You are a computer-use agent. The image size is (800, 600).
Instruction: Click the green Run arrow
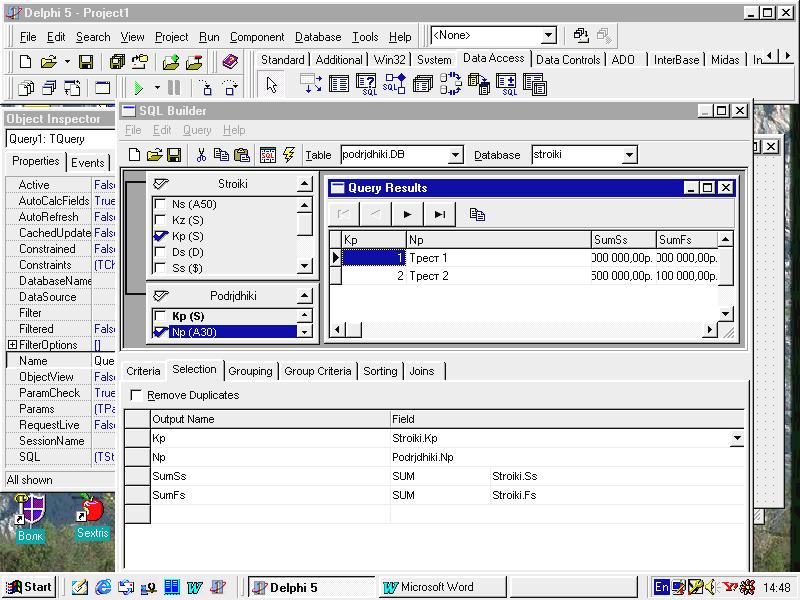tap(138, 88)
